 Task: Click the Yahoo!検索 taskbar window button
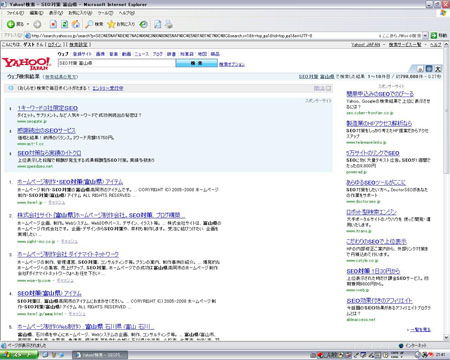[x=100, y=355]
